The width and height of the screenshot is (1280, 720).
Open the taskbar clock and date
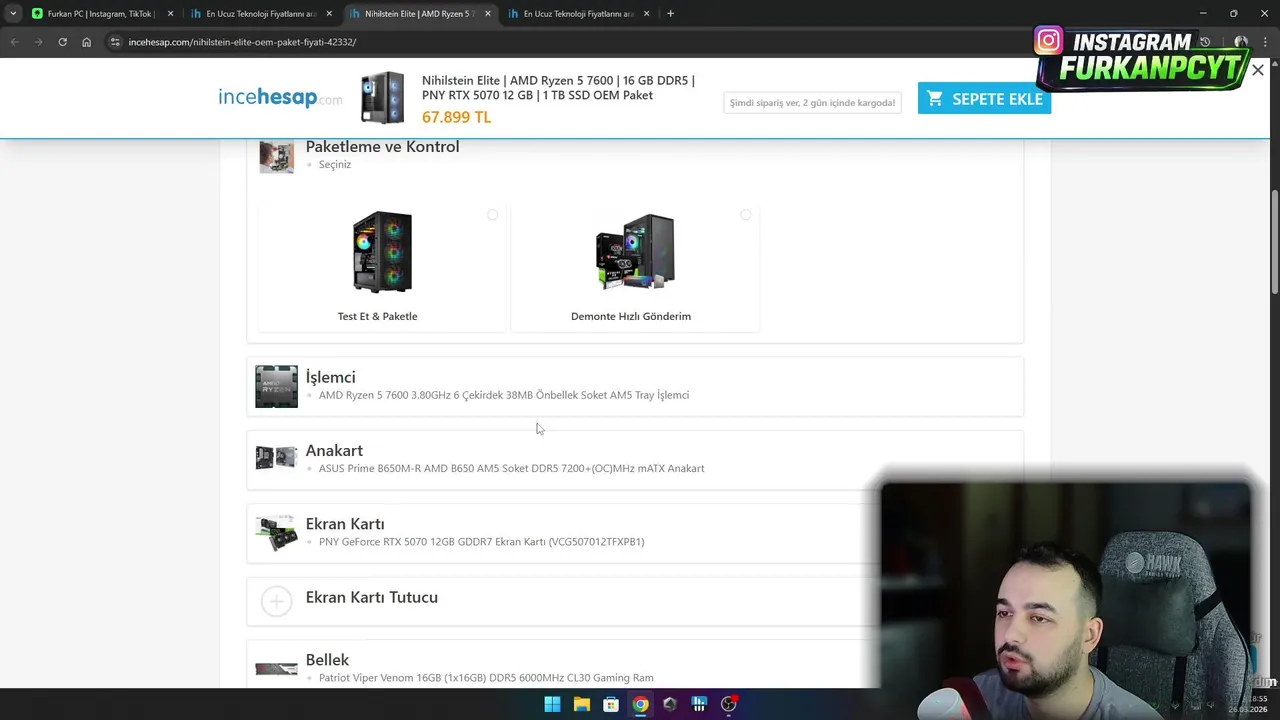pyautogui.click(x=1248, y=704)
